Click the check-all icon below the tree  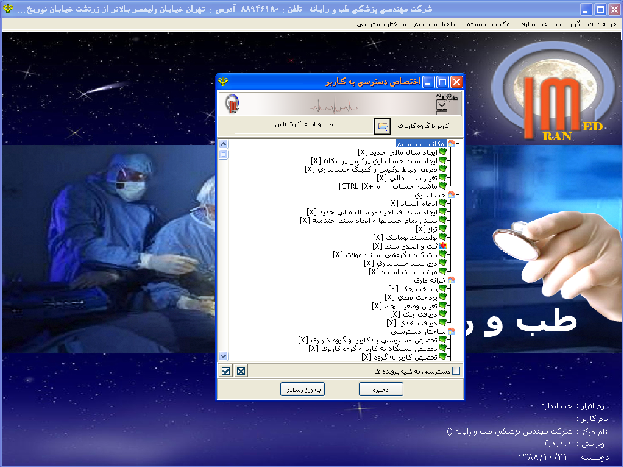(x=226, y=371)
